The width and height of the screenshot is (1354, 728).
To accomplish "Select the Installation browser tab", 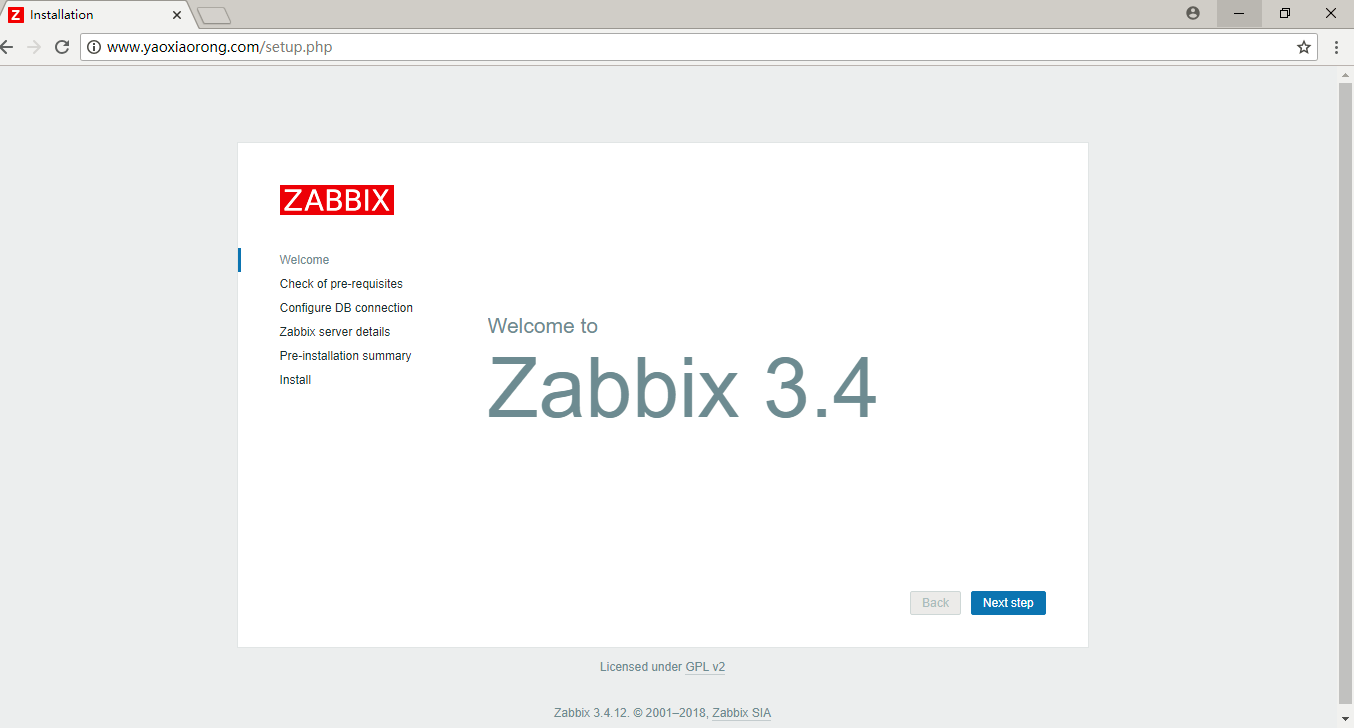I will (x=95, y=15).
